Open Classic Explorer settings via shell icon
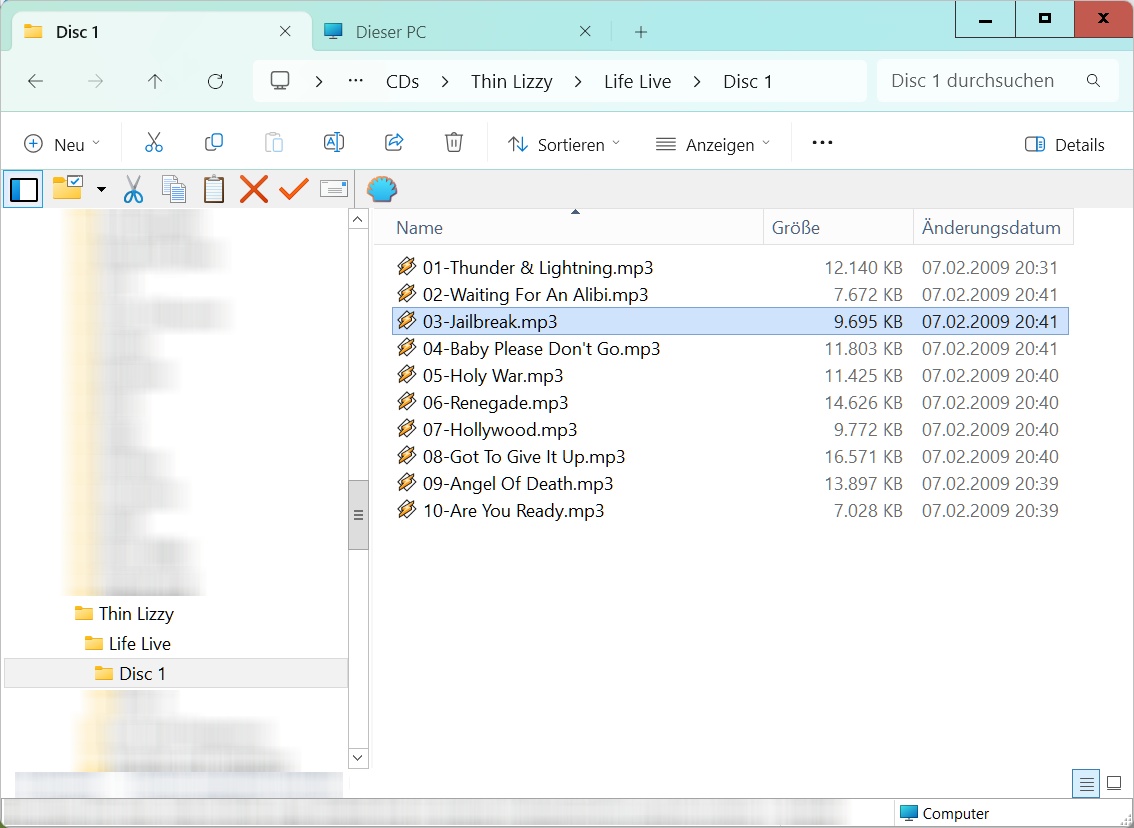 381,189
